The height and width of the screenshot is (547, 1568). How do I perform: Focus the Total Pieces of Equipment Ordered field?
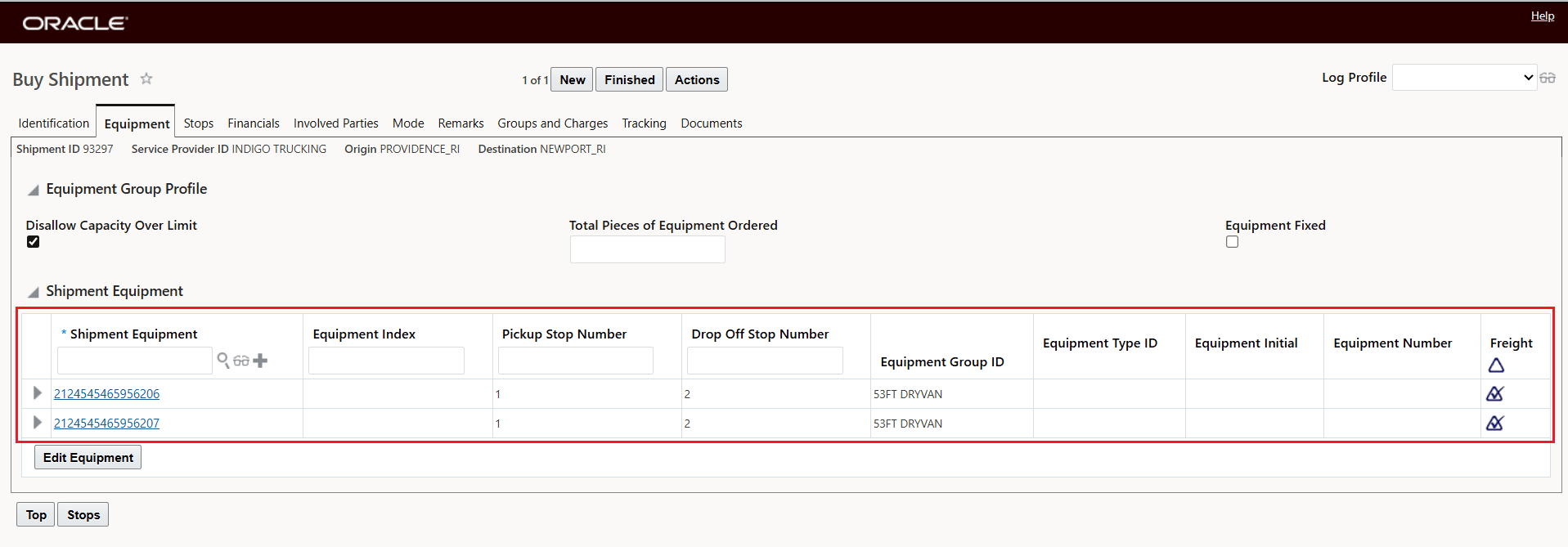pyautogui.click(x=648, y=249)
